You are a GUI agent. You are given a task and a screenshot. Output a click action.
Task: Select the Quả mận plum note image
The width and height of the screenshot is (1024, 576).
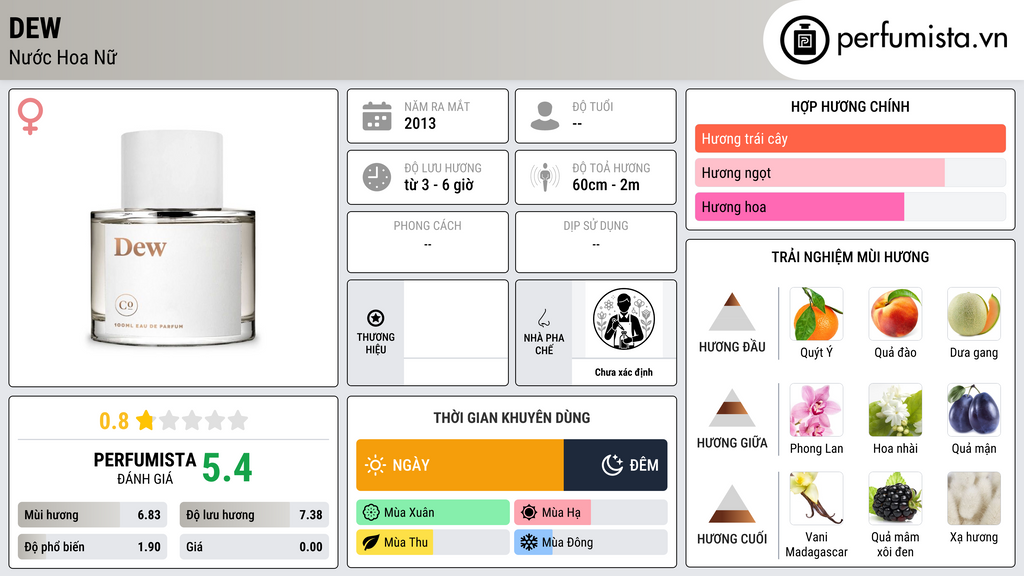pyautogui.click(x=974, y=410)
